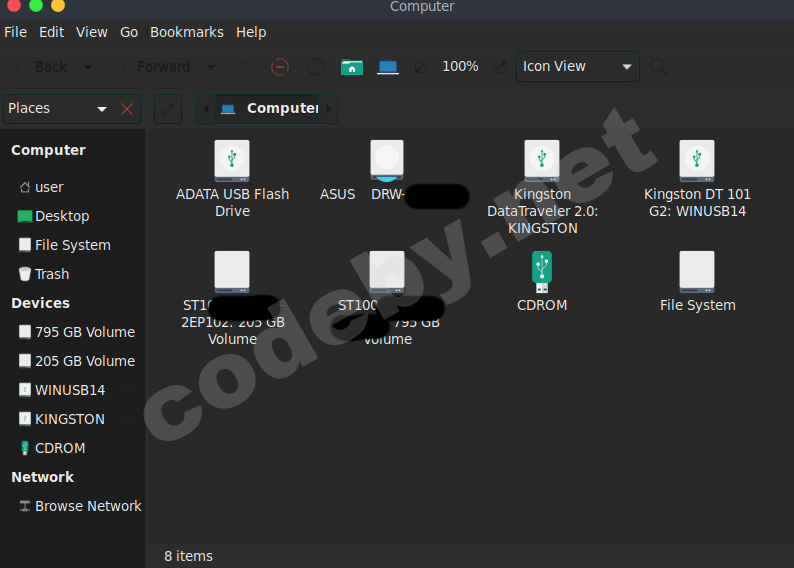Select the Kingston DataTraveler 2.0 drive icon

click(x=542, y=160)
